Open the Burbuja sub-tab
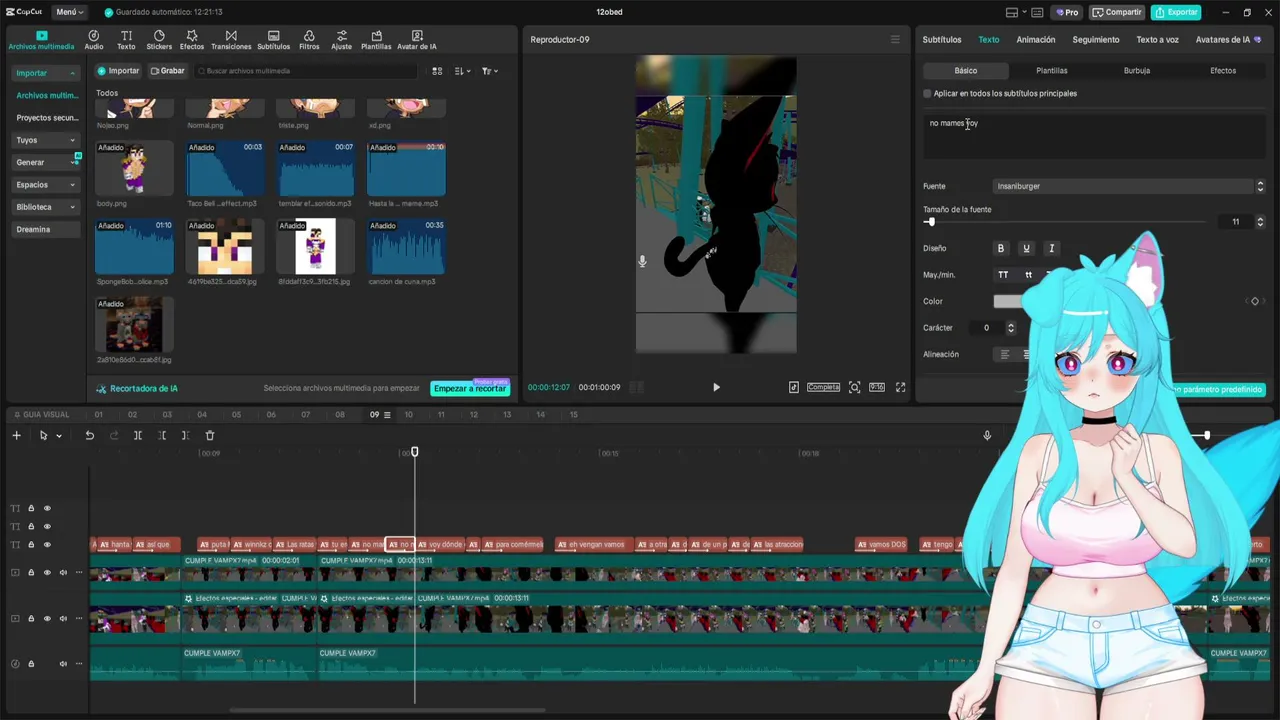 (1137, 71)
